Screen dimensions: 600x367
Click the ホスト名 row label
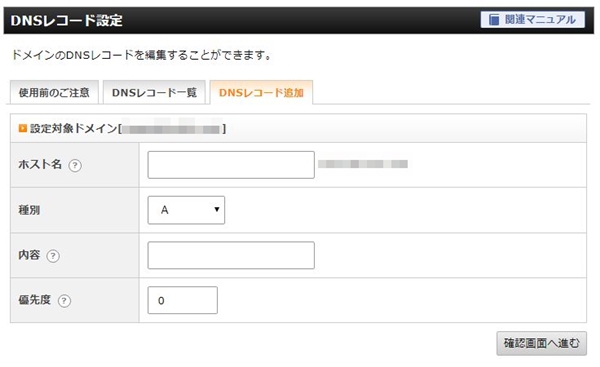click(40, 165)
